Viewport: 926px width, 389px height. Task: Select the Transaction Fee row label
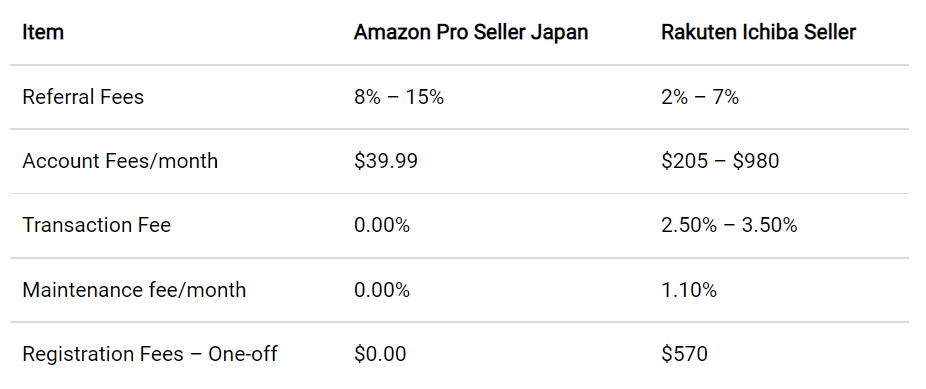(x=96, y=225)
